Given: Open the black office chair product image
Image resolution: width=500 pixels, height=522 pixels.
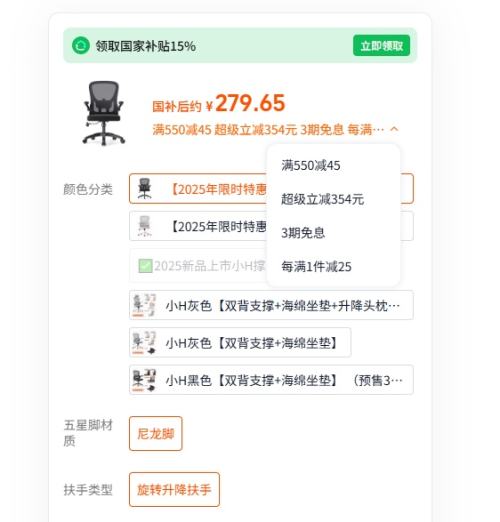Looking at the screenshot, I should tap(104, 113).
